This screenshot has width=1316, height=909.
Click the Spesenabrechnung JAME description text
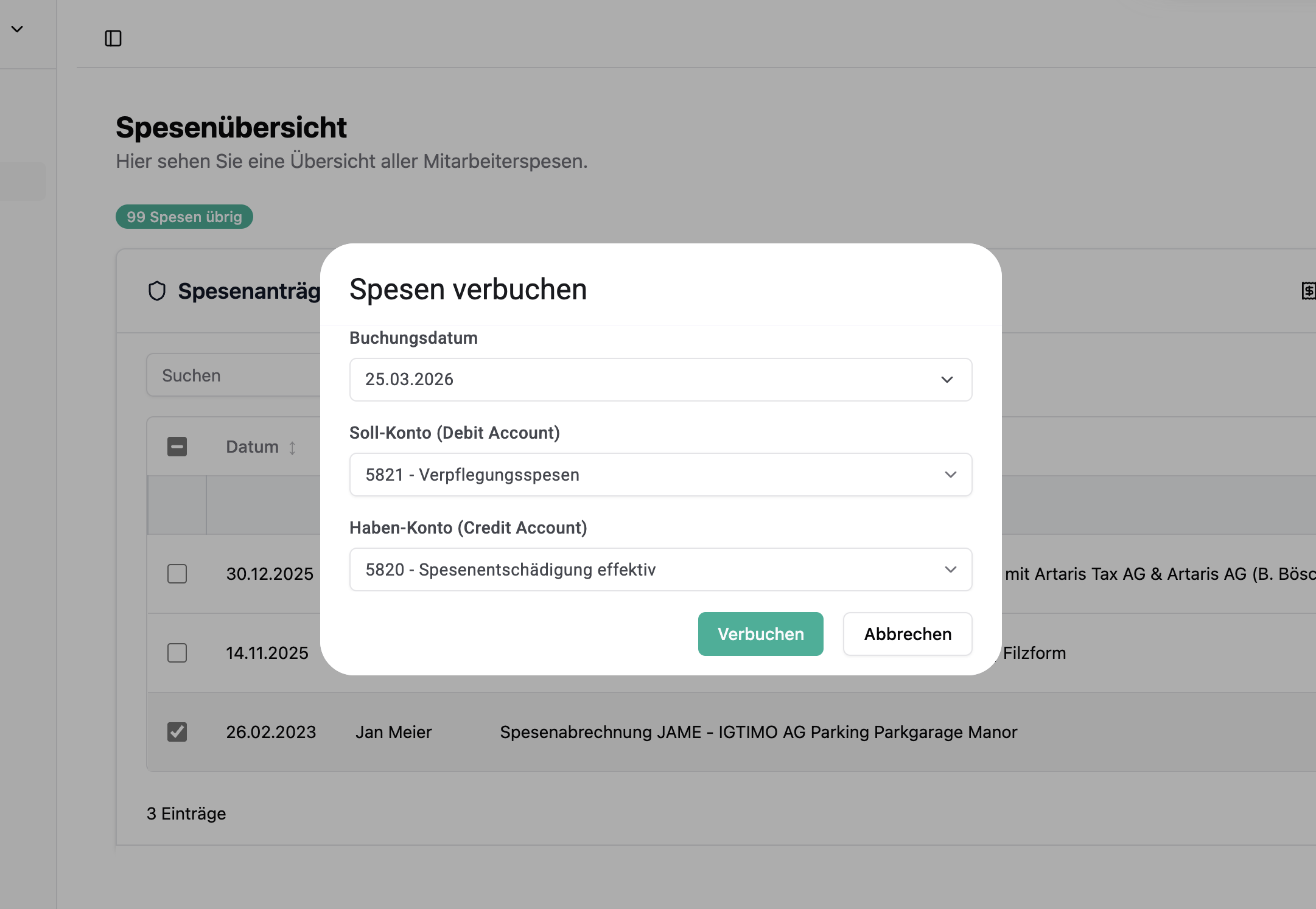pyautogui.click(x=758, y=732)
